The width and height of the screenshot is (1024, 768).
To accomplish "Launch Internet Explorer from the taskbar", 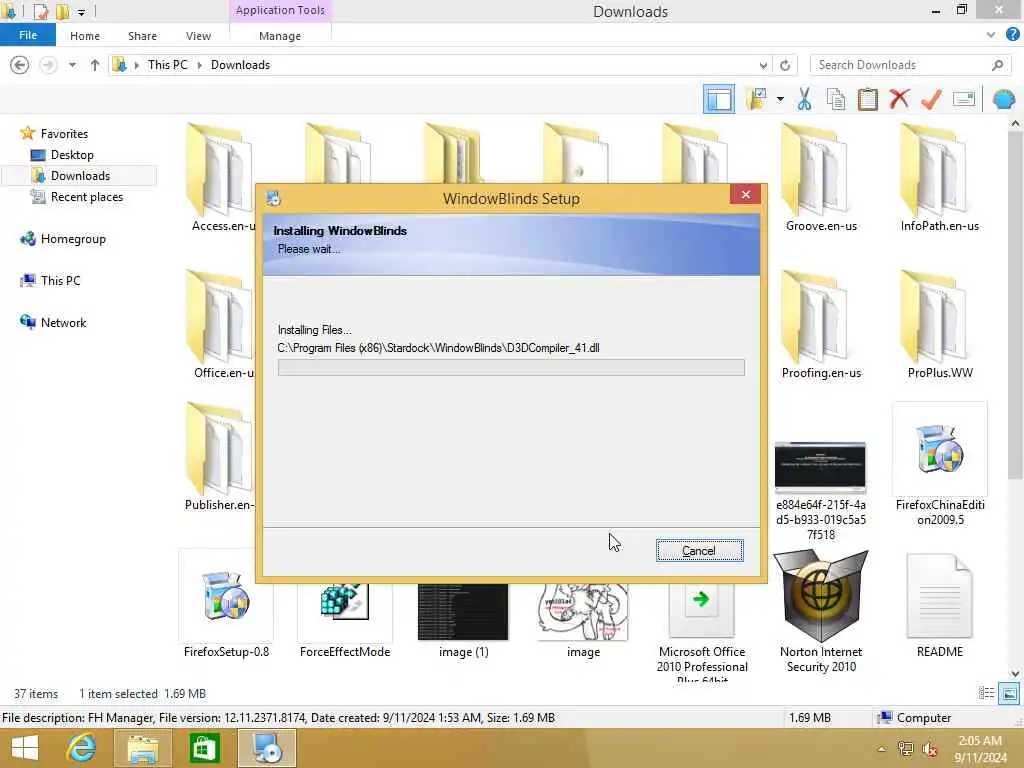I will coord(82,748).
